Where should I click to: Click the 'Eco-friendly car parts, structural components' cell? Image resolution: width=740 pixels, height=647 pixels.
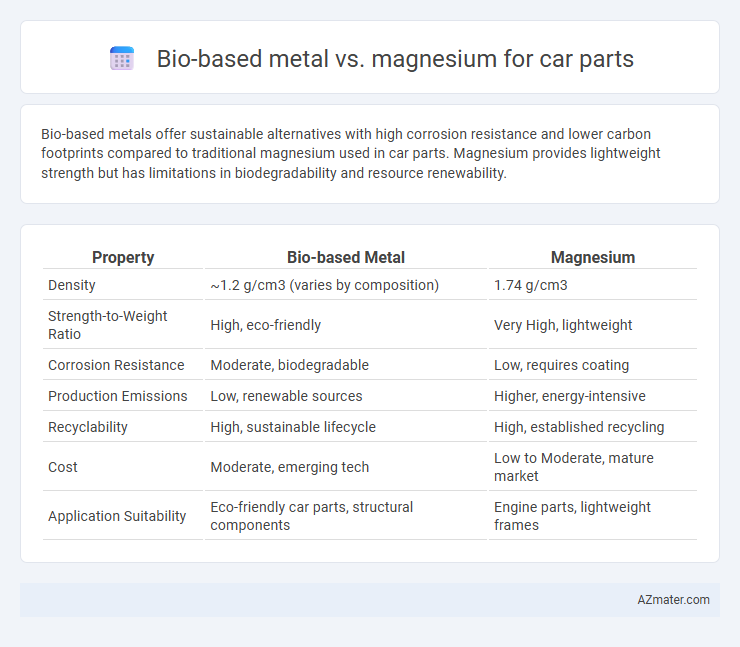point(311,516)
